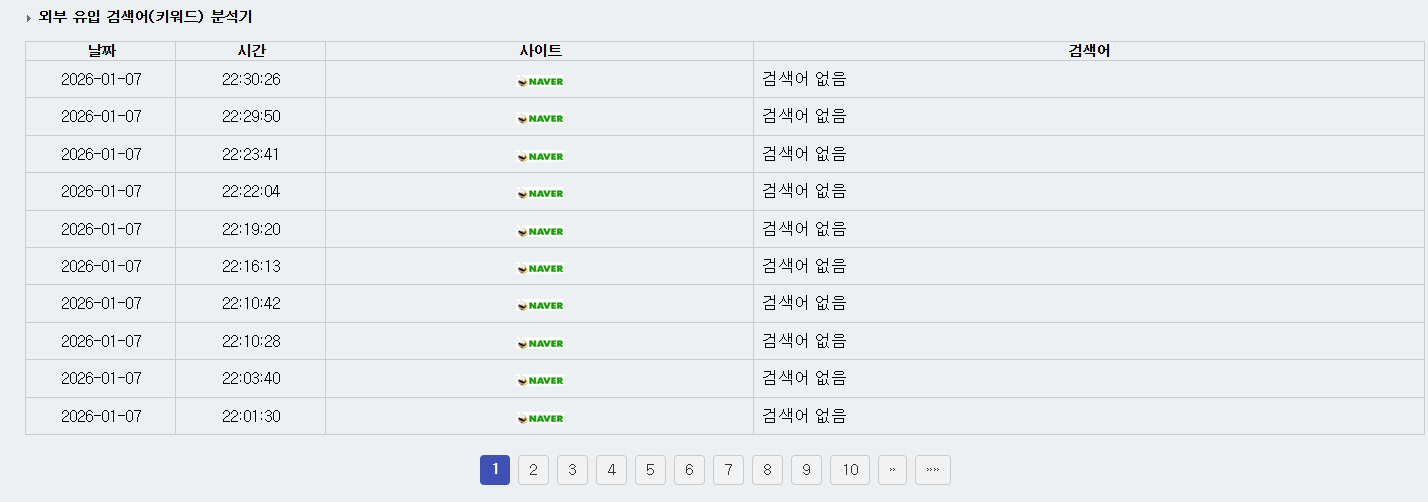Go to page 2 of results
The image size is (1428, 502).
coord(533,470)
